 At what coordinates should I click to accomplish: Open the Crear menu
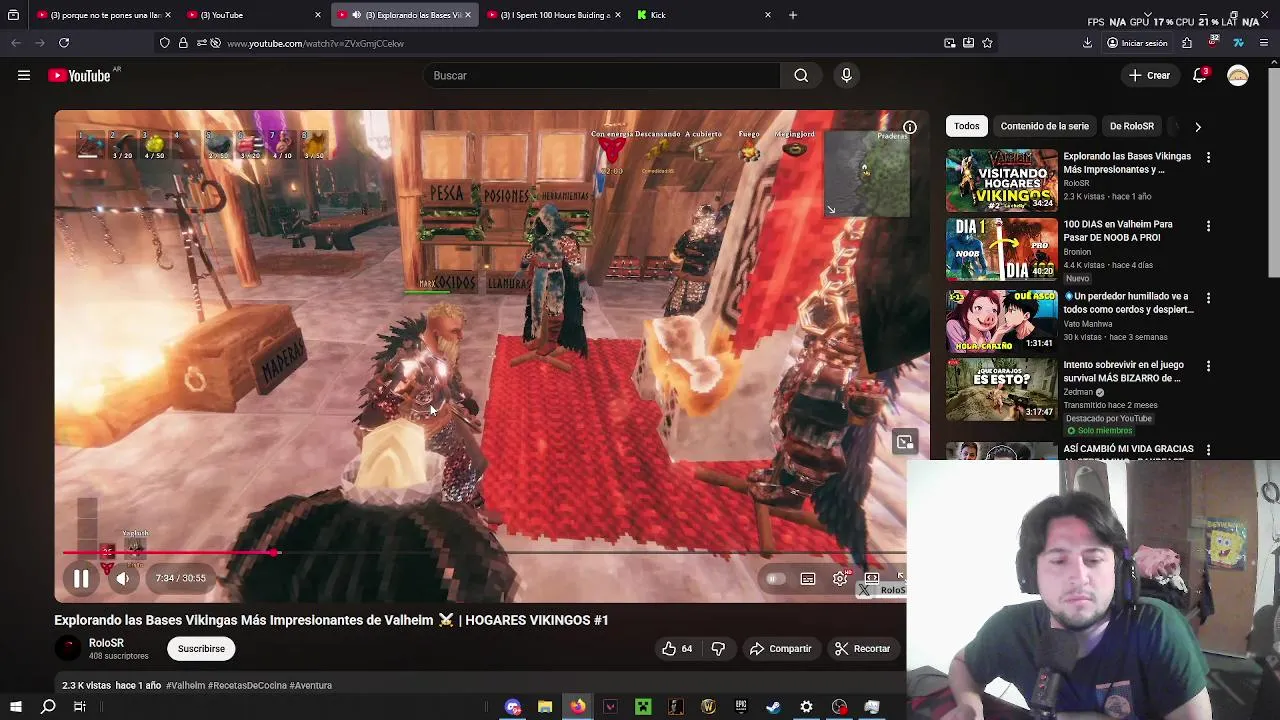pos(1149,75)
